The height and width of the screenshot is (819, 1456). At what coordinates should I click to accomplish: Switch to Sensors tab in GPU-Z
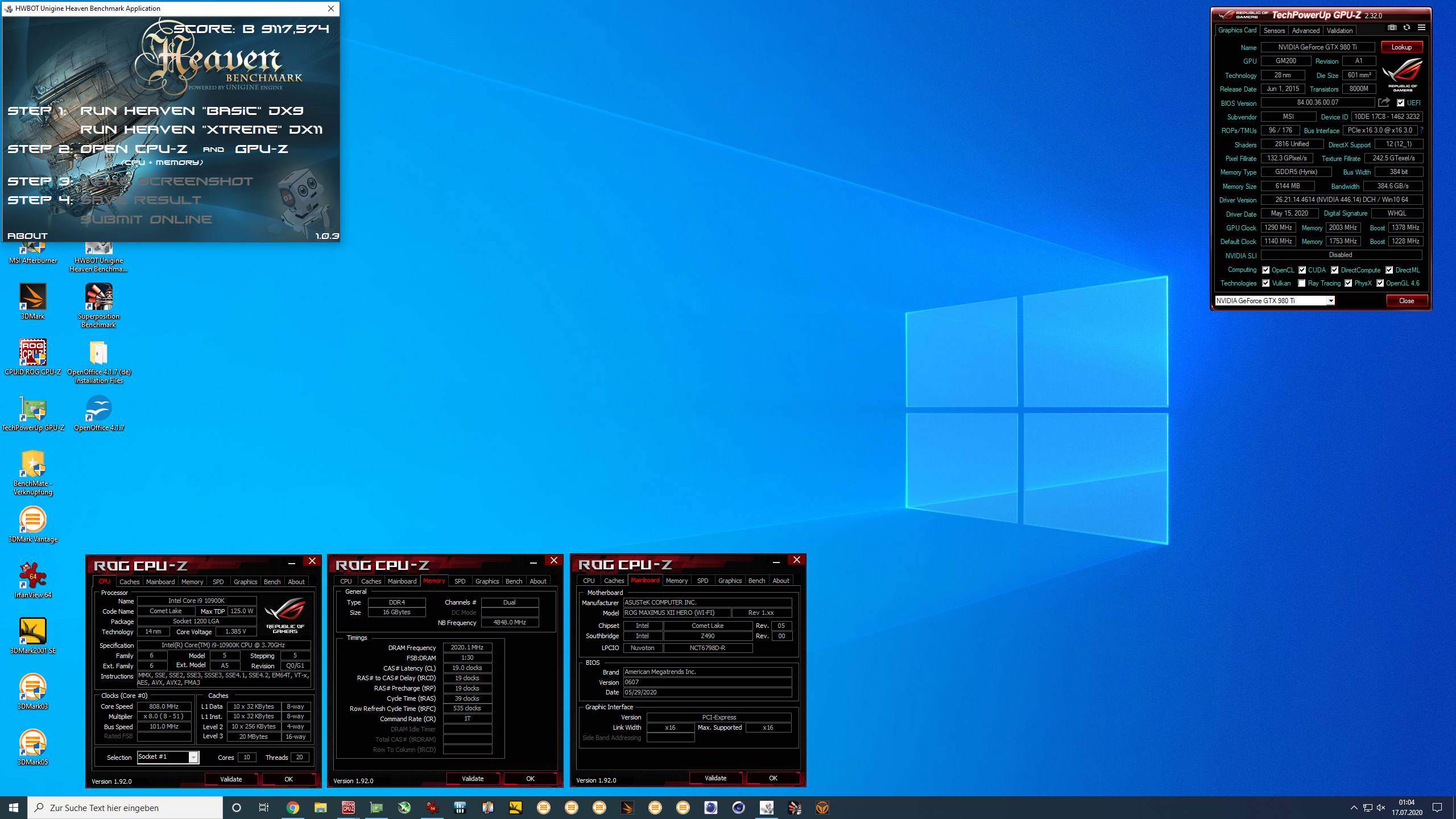(1274, 31)
